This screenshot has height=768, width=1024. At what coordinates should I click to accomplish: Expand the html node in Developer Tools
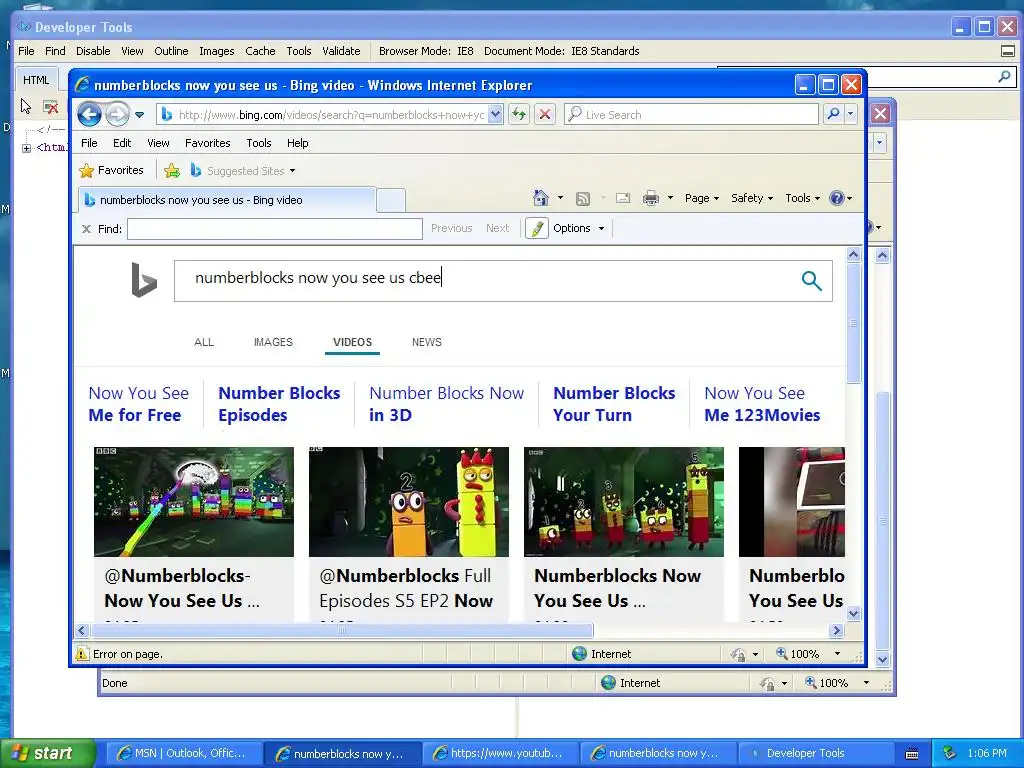(x=27, y=148)
